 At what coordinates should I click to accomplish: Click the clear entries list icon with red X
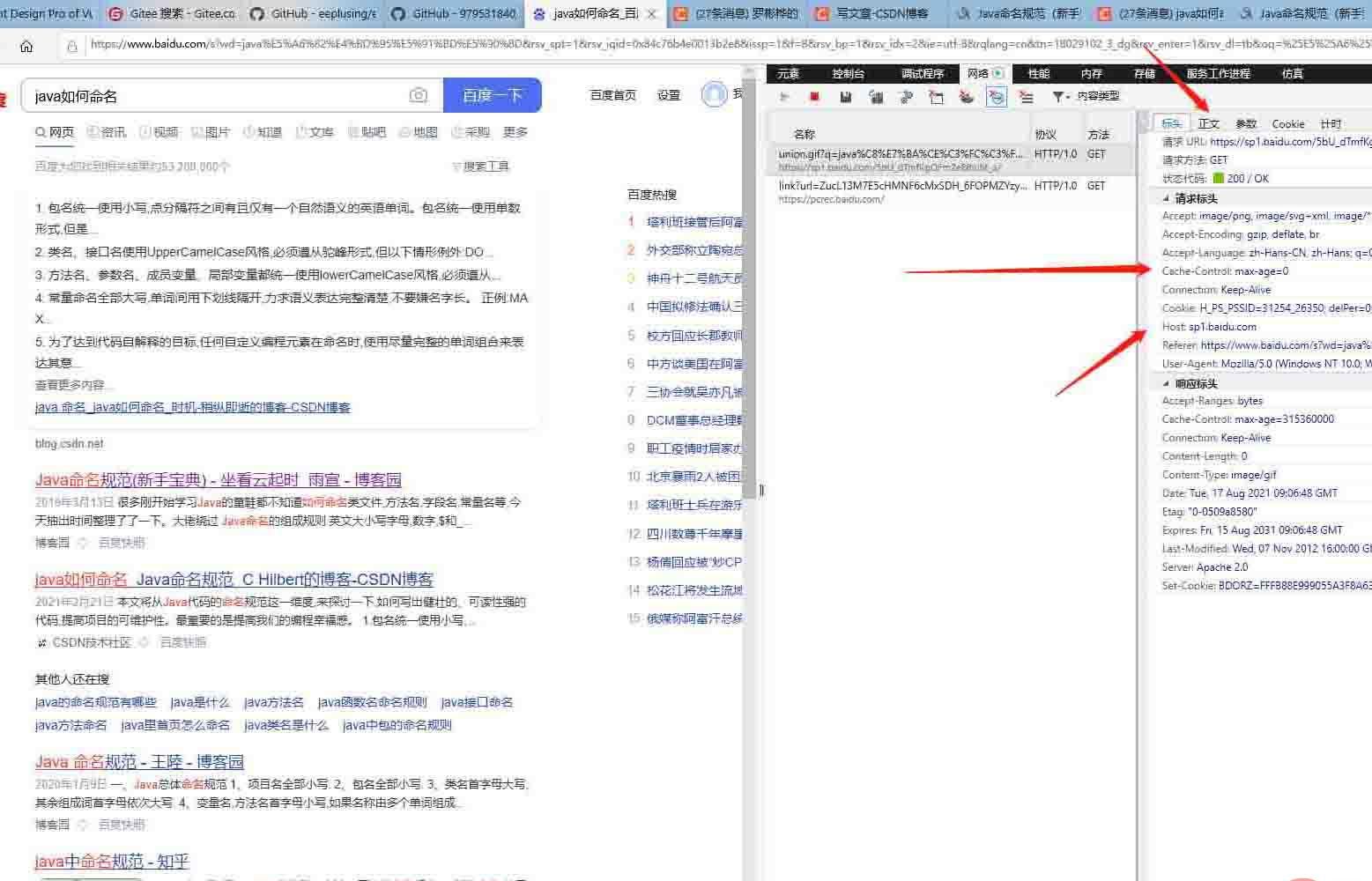[x=1026, y=97]
